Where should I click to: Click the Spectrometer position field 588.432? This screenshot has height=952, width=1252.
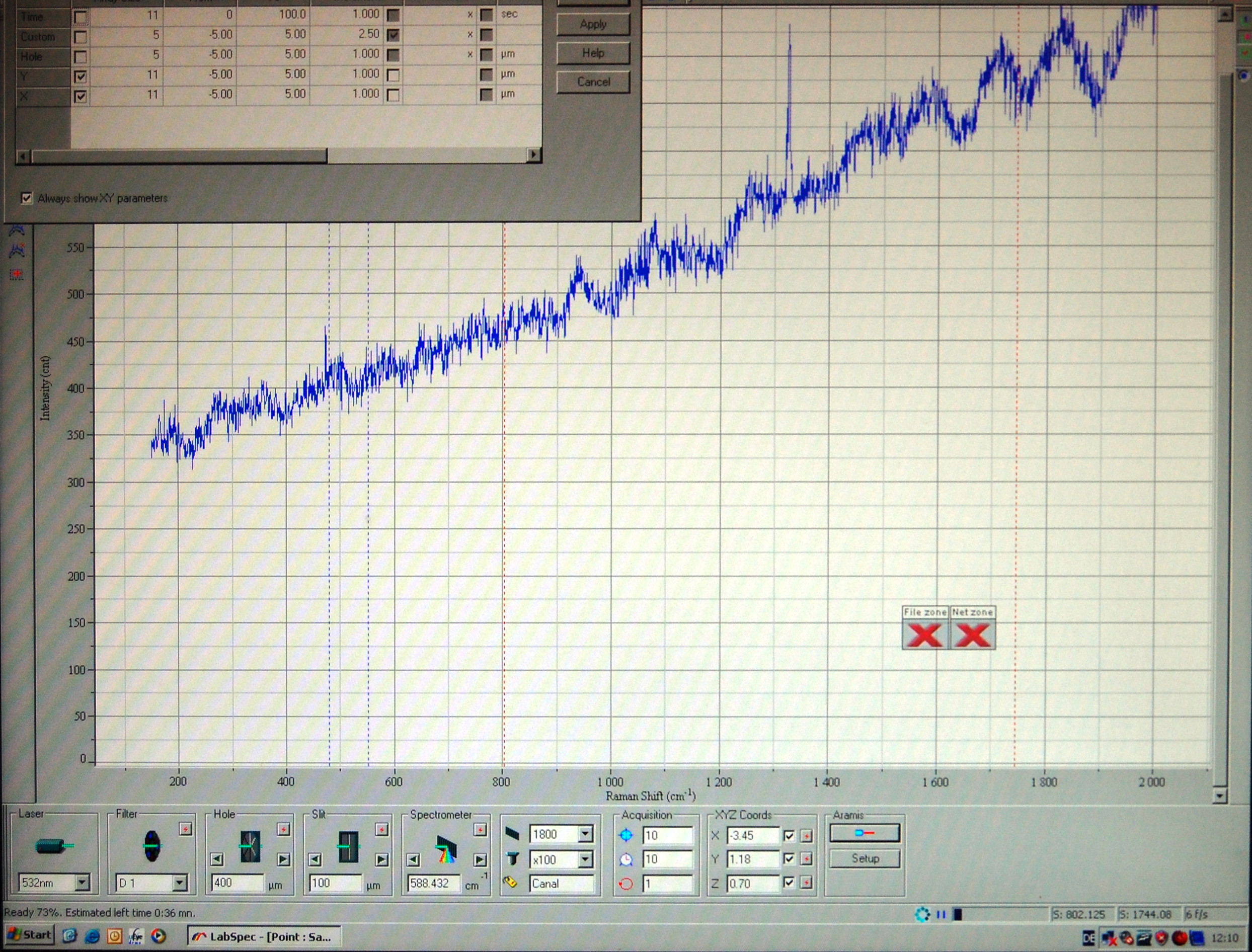coord(434,884)
